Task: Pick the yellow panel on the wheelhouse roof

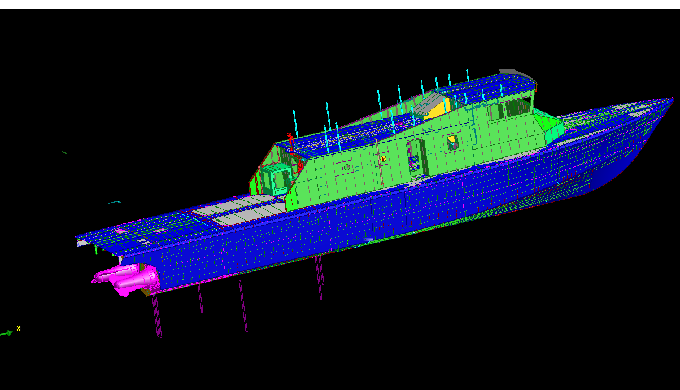Action: [438, 109]
